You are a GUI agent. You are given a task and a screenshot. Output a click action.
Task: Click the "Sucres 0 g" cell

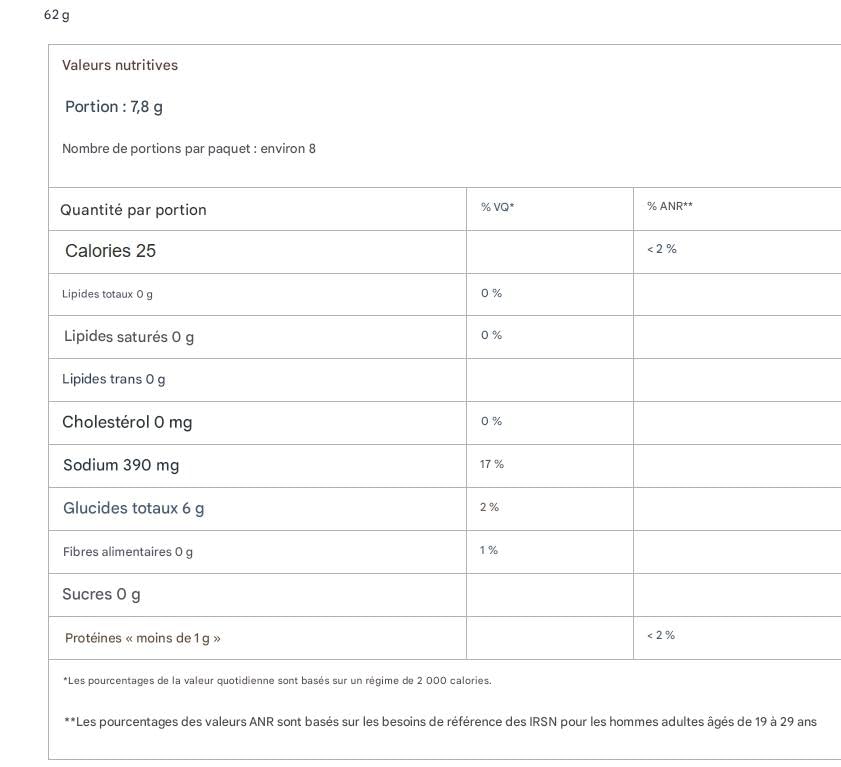tap(101, 594)
